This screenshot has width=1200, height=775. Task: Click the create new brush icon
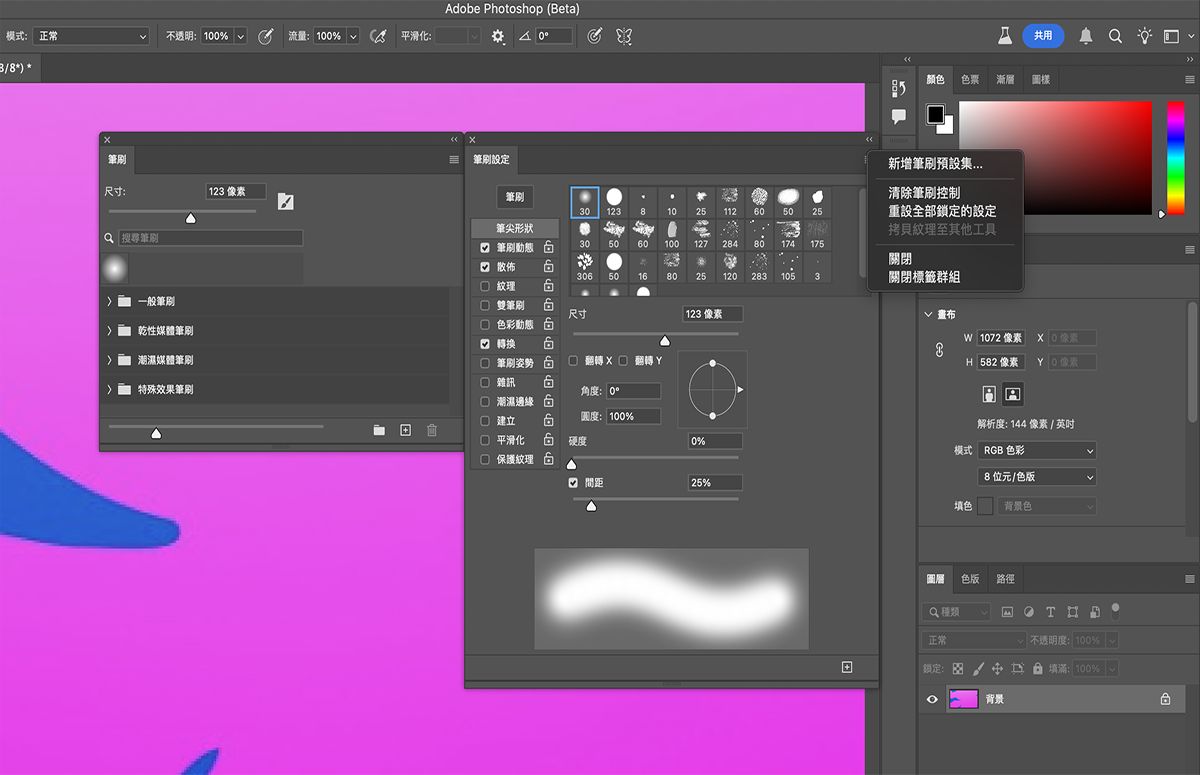(405, 430)
